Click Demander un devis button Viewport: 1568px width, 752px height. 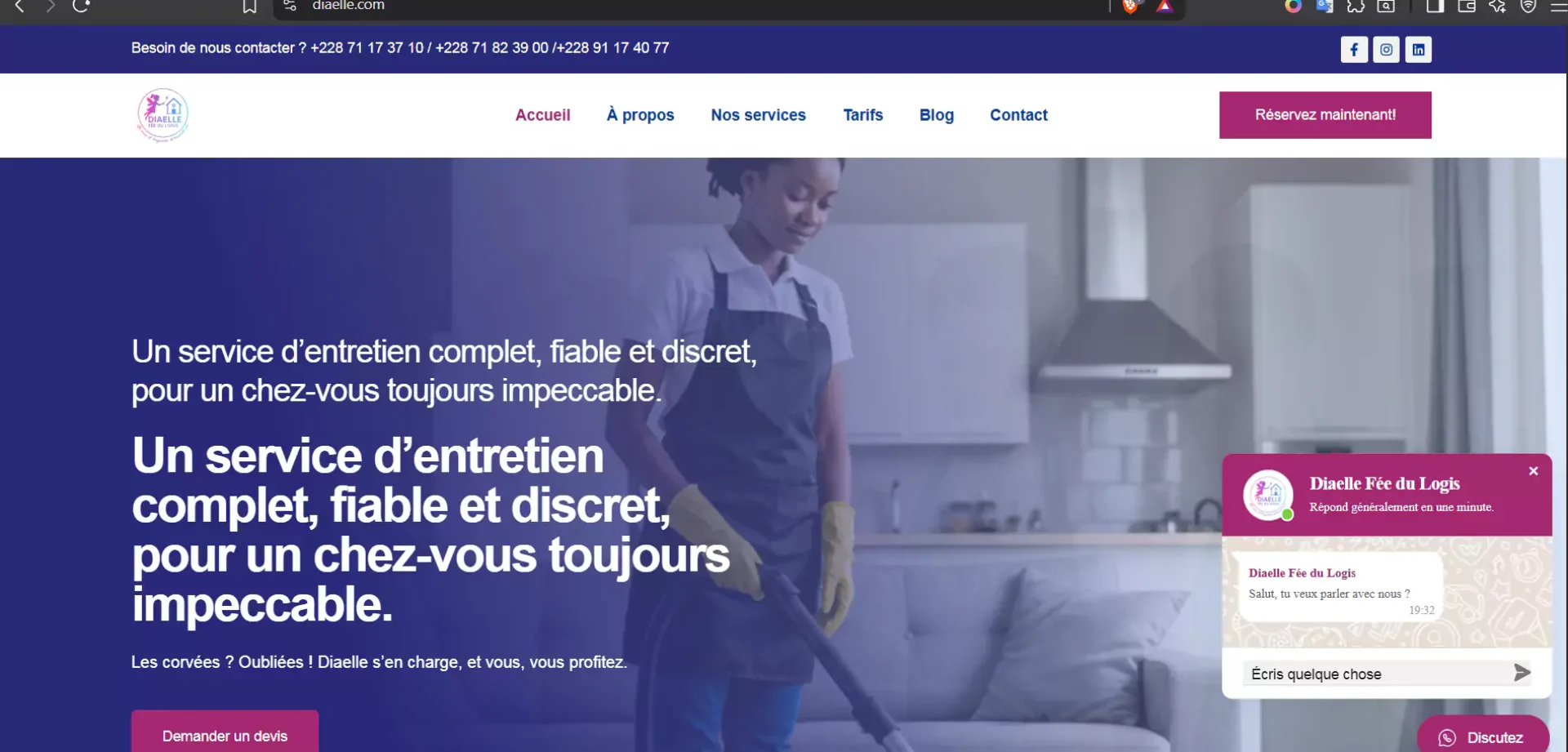coord(225,732)
